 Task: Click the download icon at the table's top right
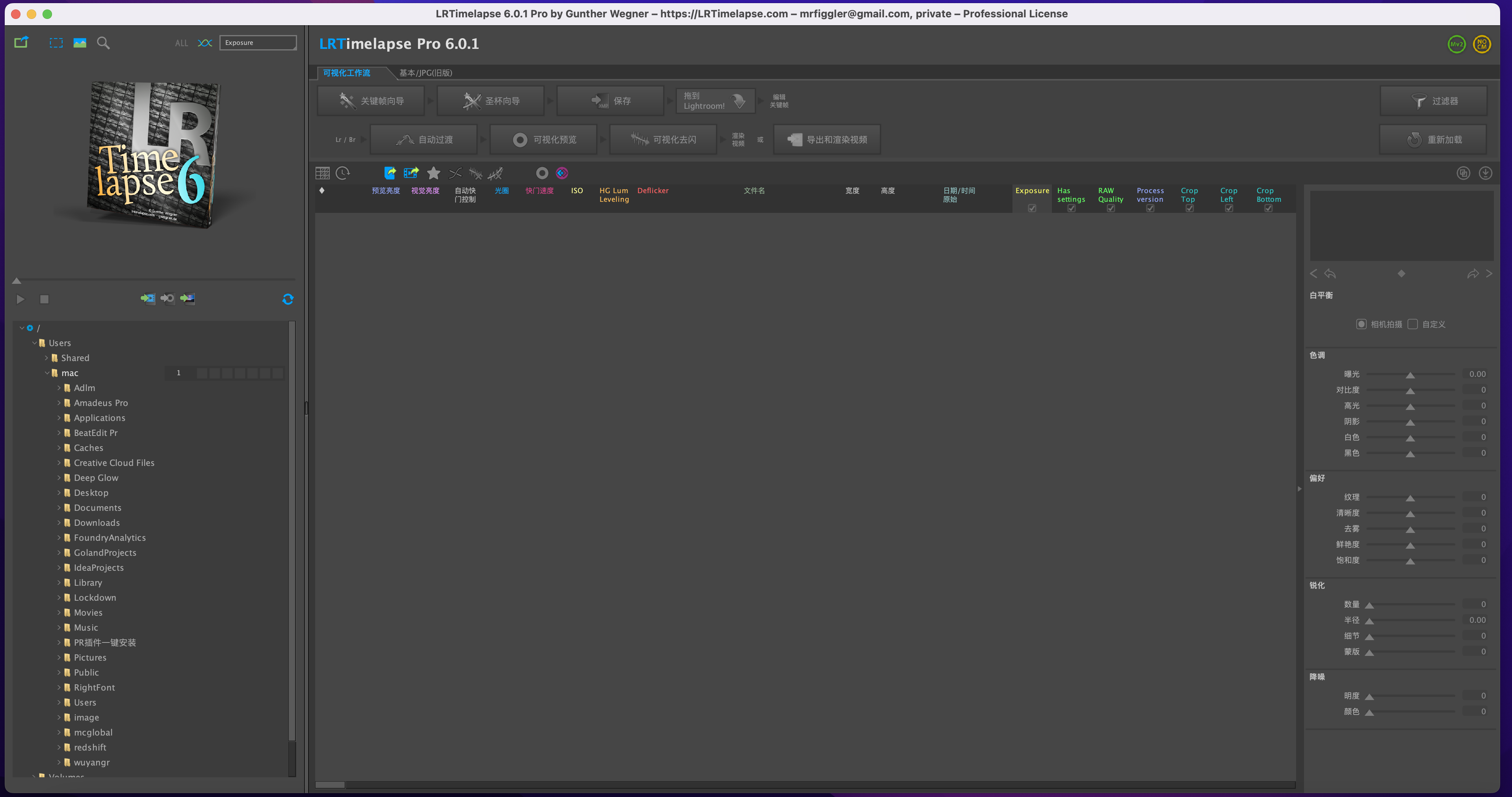1486,173
